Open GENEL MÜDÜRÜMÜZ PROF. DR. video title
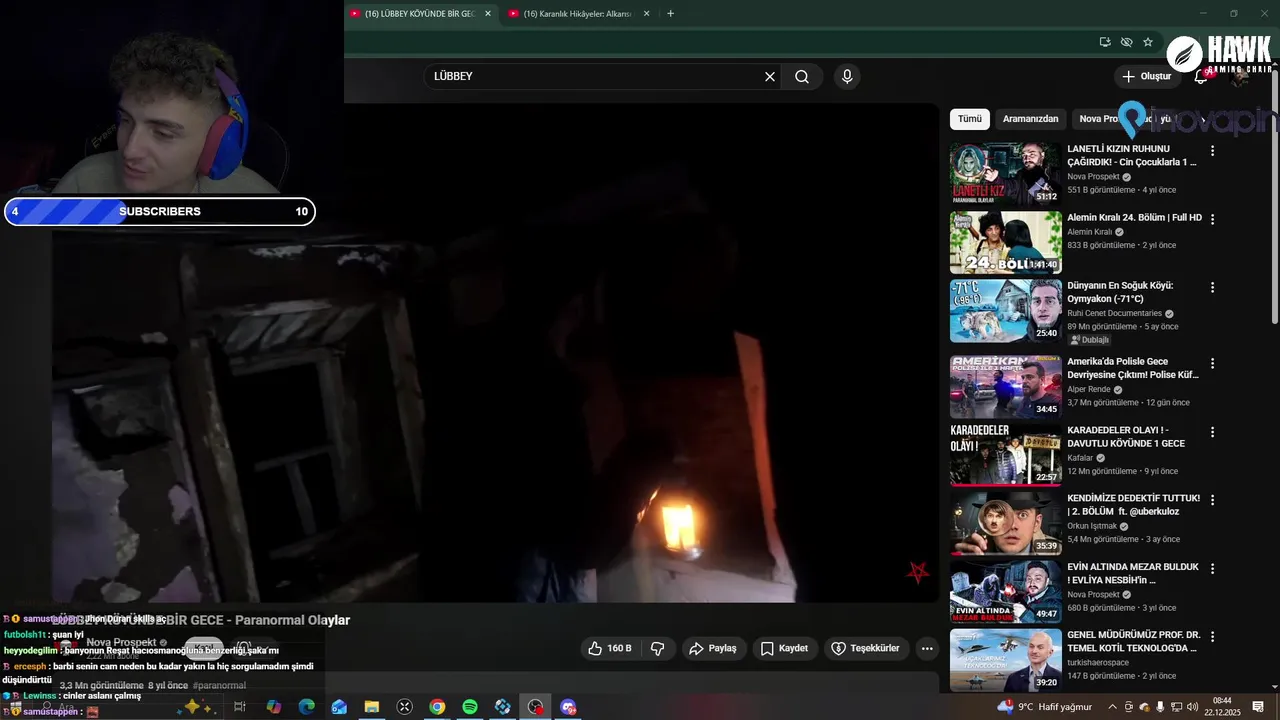This screenshot has height=720, width=1280. click(1134, 641)
